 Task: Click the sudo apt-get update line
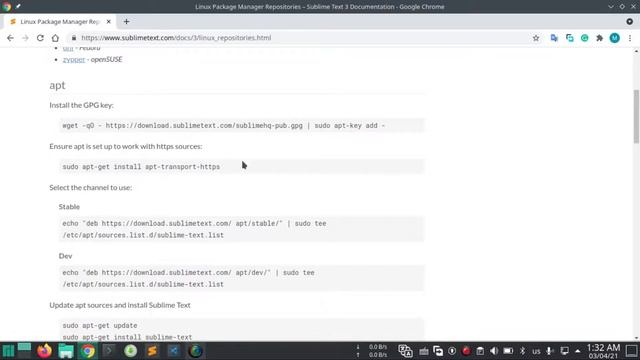click(x=100, y=326)
